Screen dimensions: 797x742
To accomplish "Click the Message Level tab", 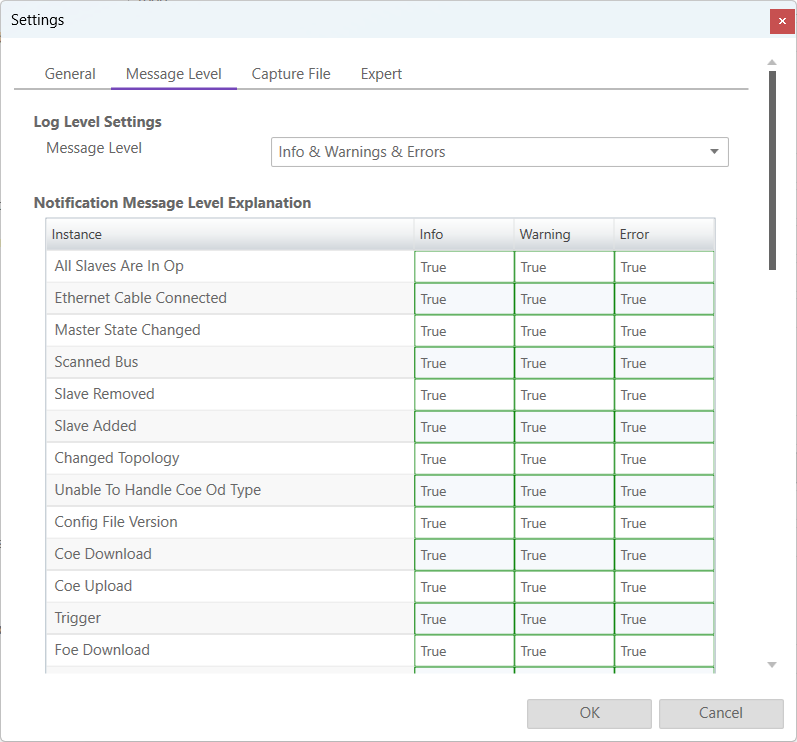I will 174,74.
